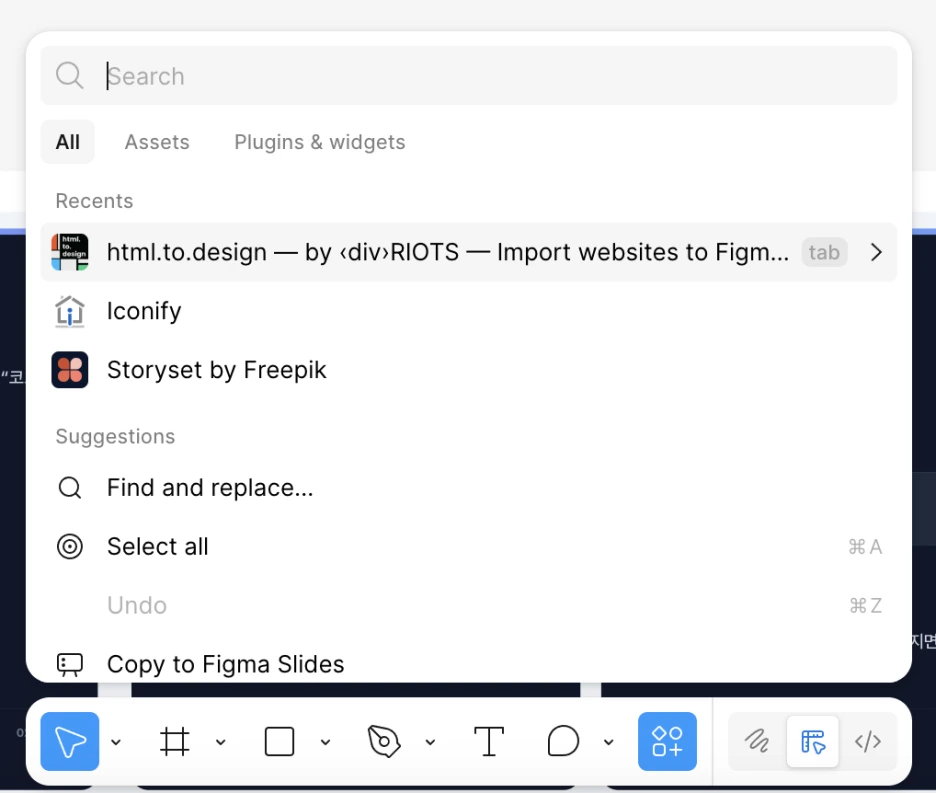This screenshot has width=936, height=793.
Task: Click the Storyset by Freepik icon
Action: (70, 370)
